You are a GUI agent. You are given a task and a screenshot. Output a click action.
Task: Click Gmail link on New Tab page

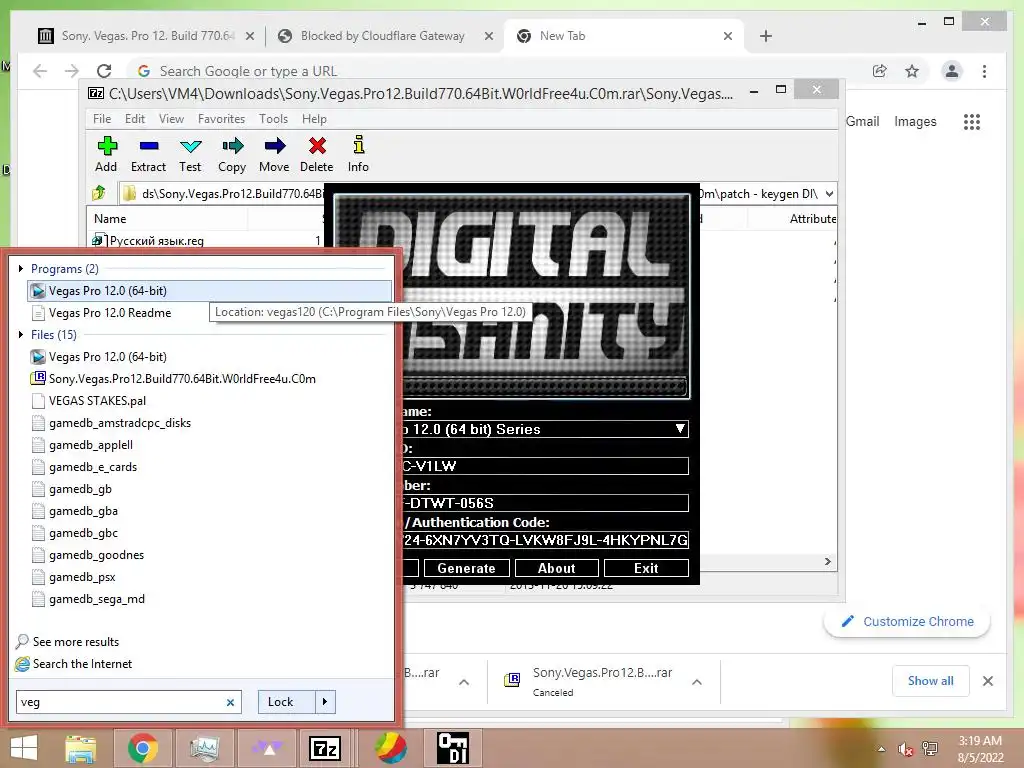pos(862,121)
